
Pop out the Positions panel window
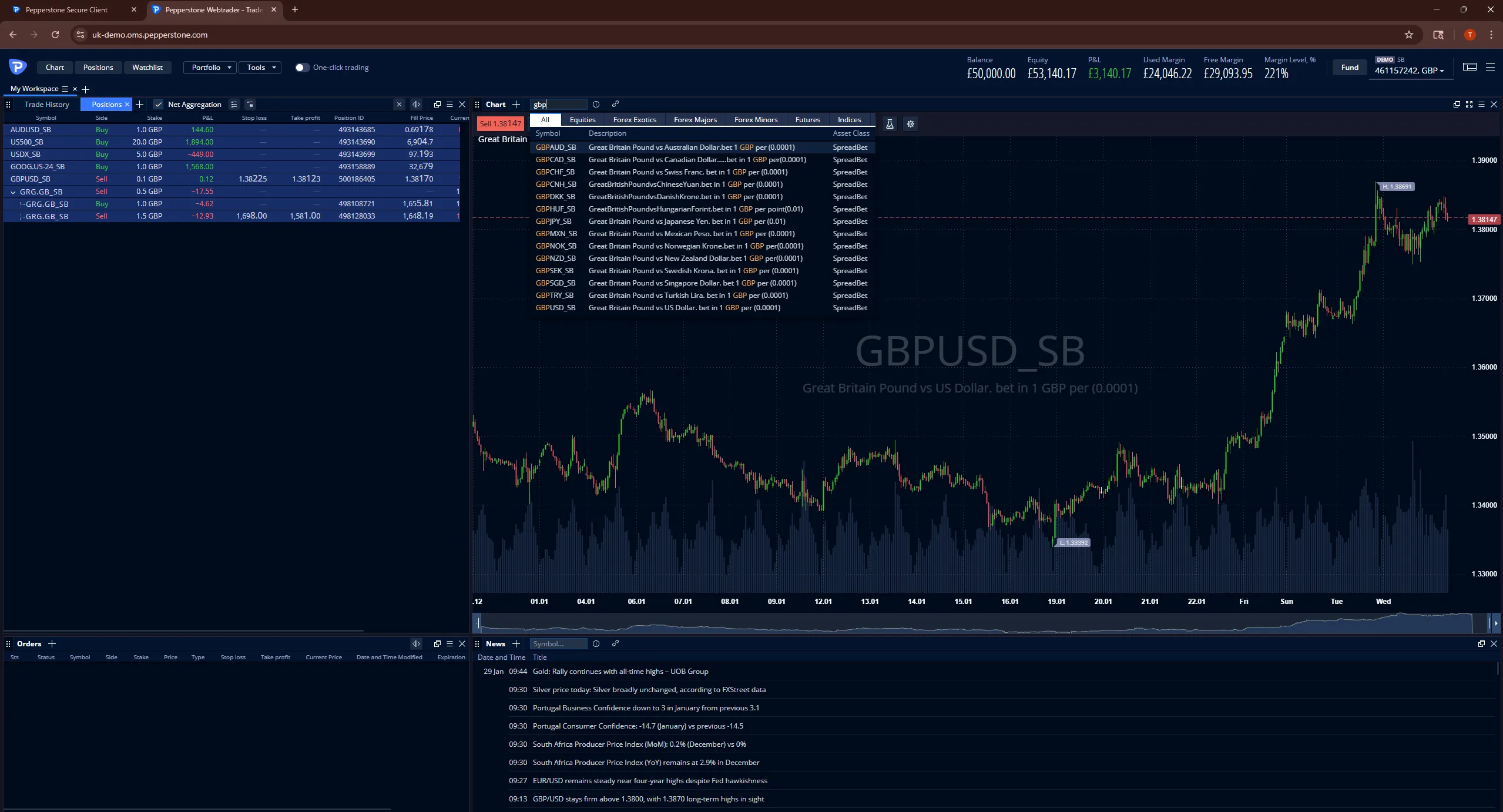pyautogui.click(x=437, y=104)
